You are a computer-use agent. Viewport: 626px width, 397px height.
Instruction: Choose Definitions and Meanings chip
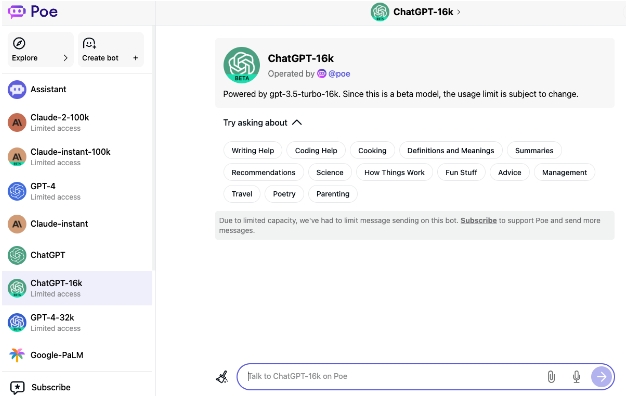[451, 151]
